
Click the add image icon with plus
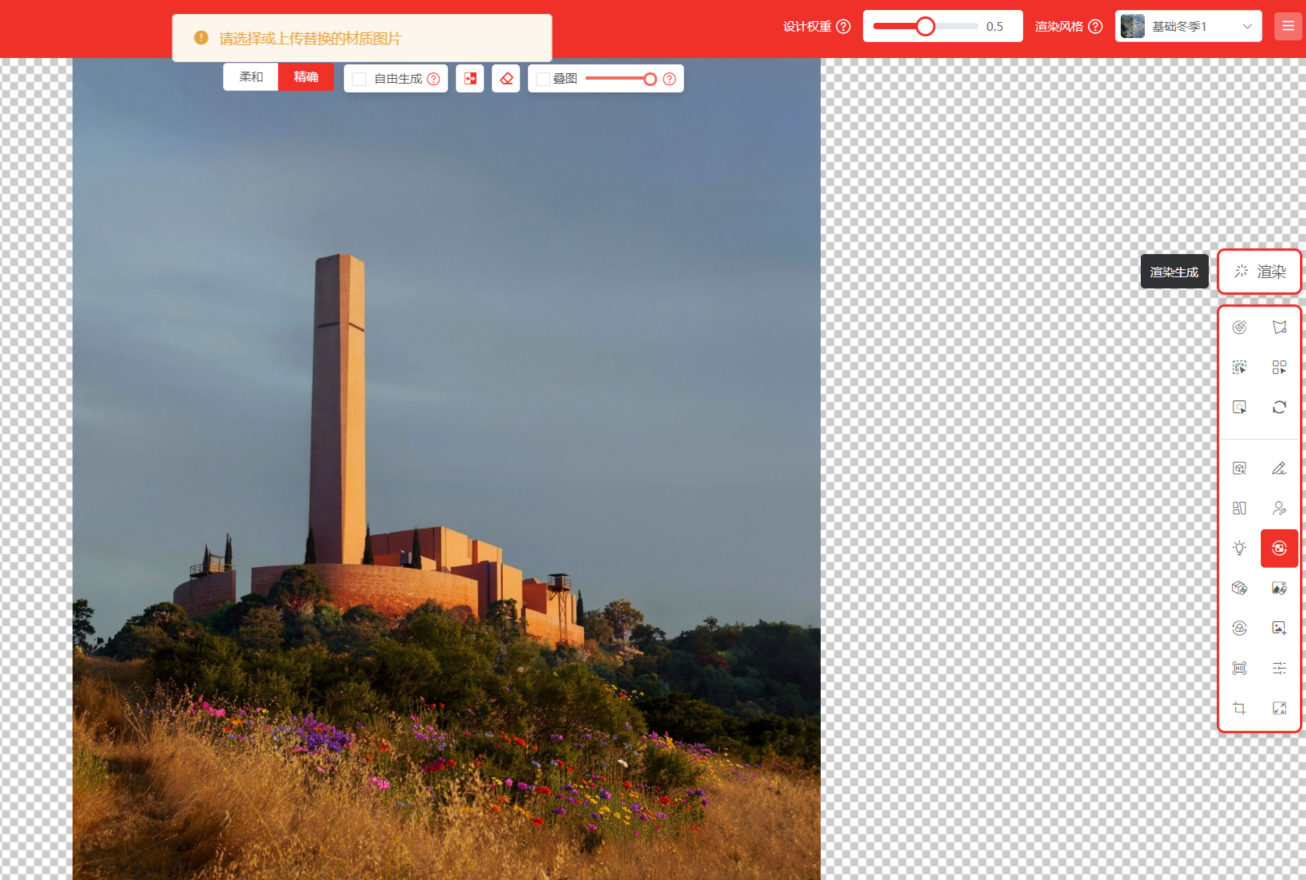[1279, 628]
